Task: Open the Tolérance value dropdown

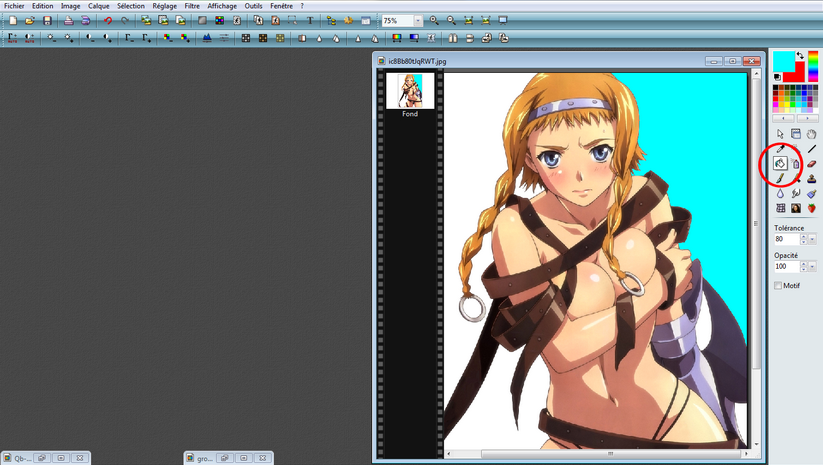Action: point(813,239)
